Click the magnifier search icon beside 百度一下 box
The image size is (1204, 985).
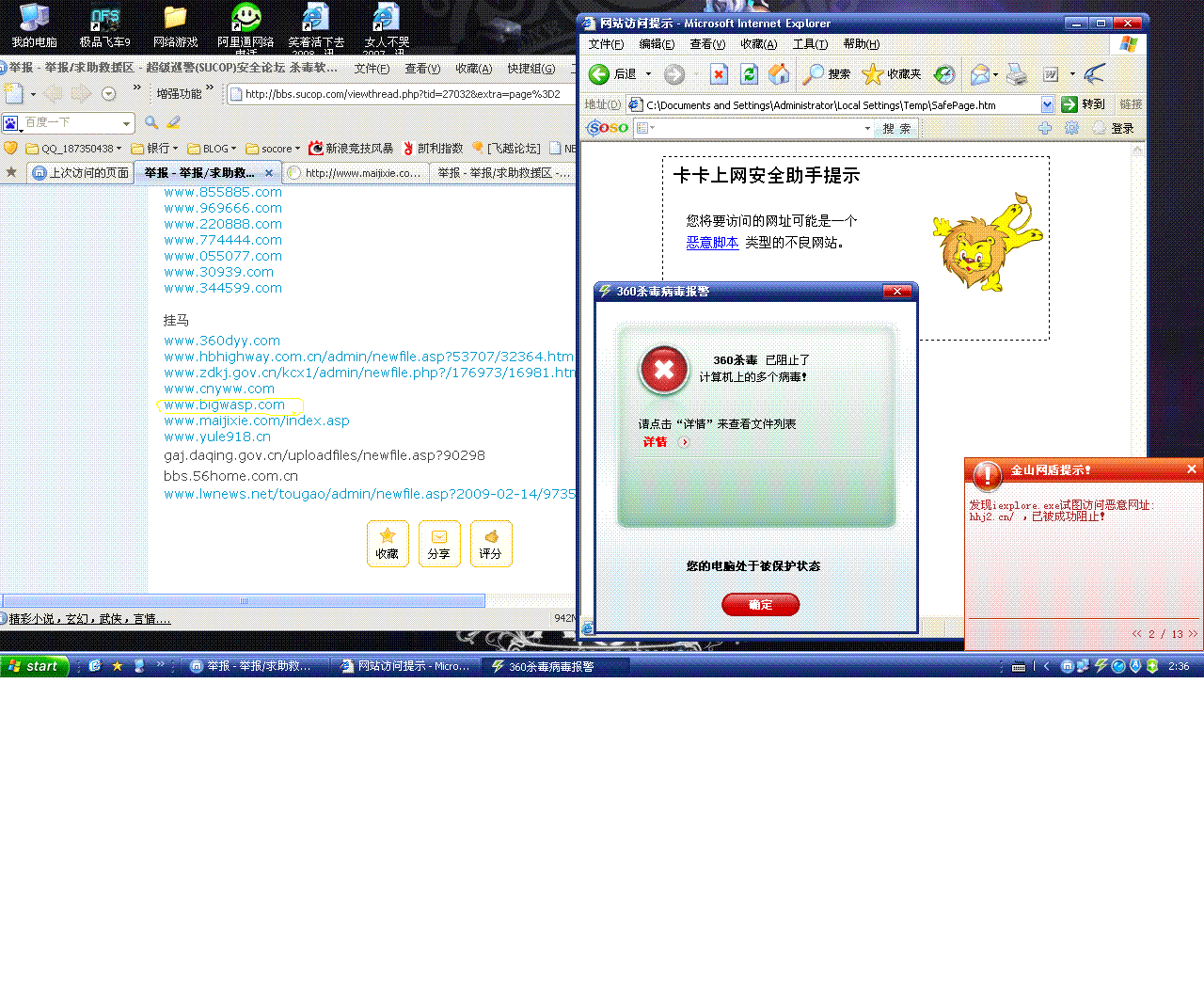pyautogui.click(x=151, y=122)
